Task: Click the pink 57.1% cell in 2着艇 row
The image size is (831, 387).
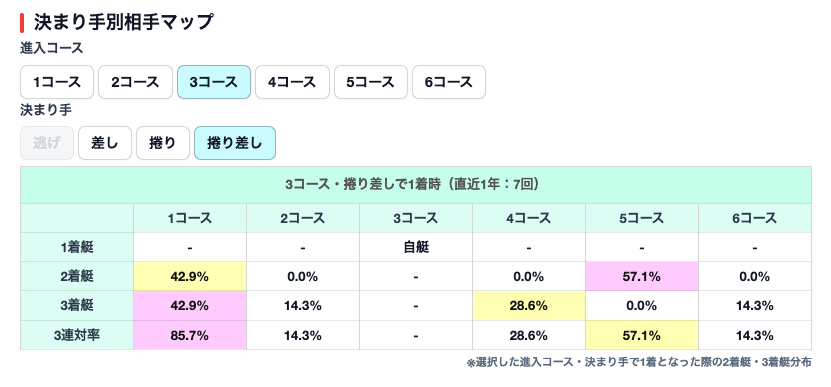Action: (642, 276)
